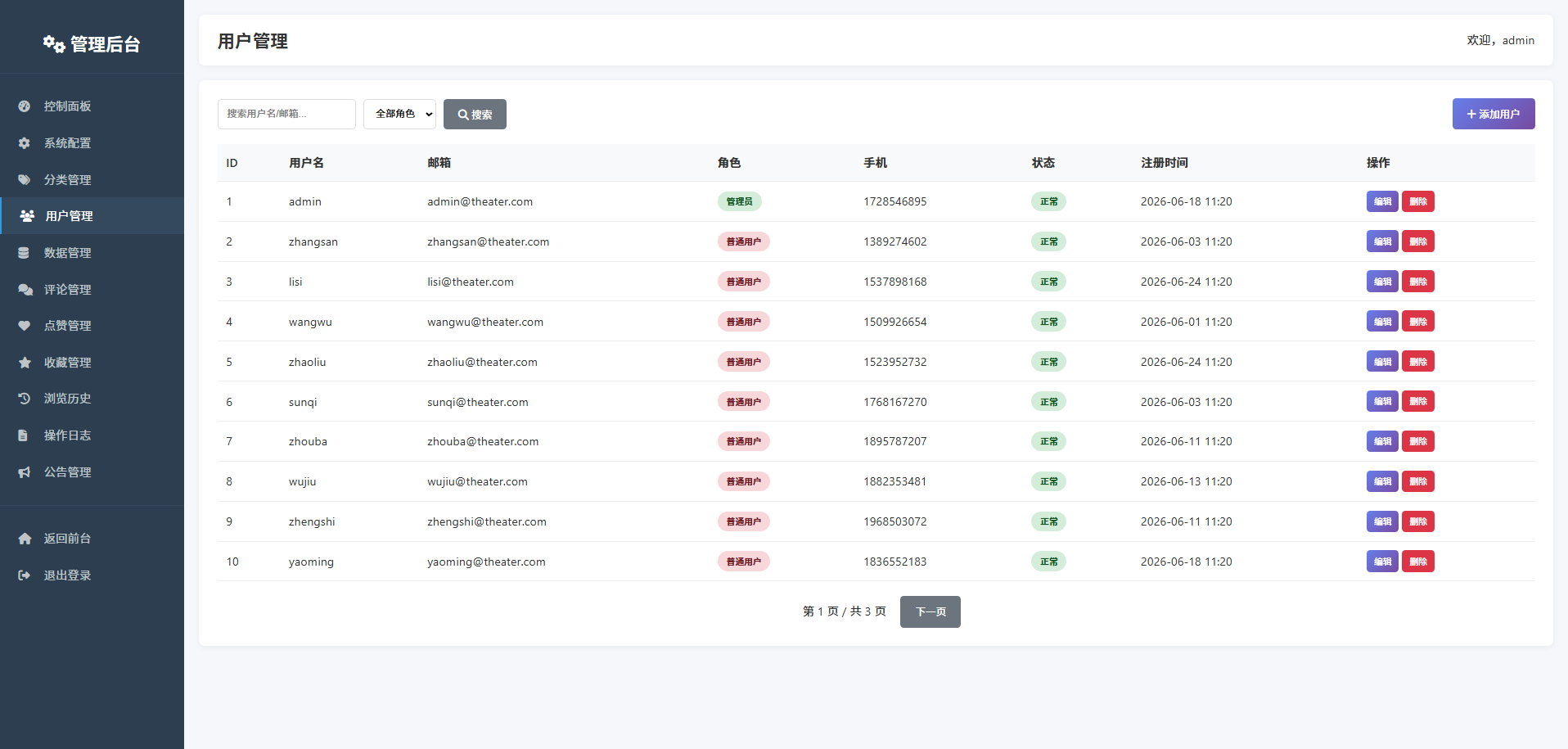Click the 搜索 search button
This screenshot has height=749, width=1568.
coord(475,115)
